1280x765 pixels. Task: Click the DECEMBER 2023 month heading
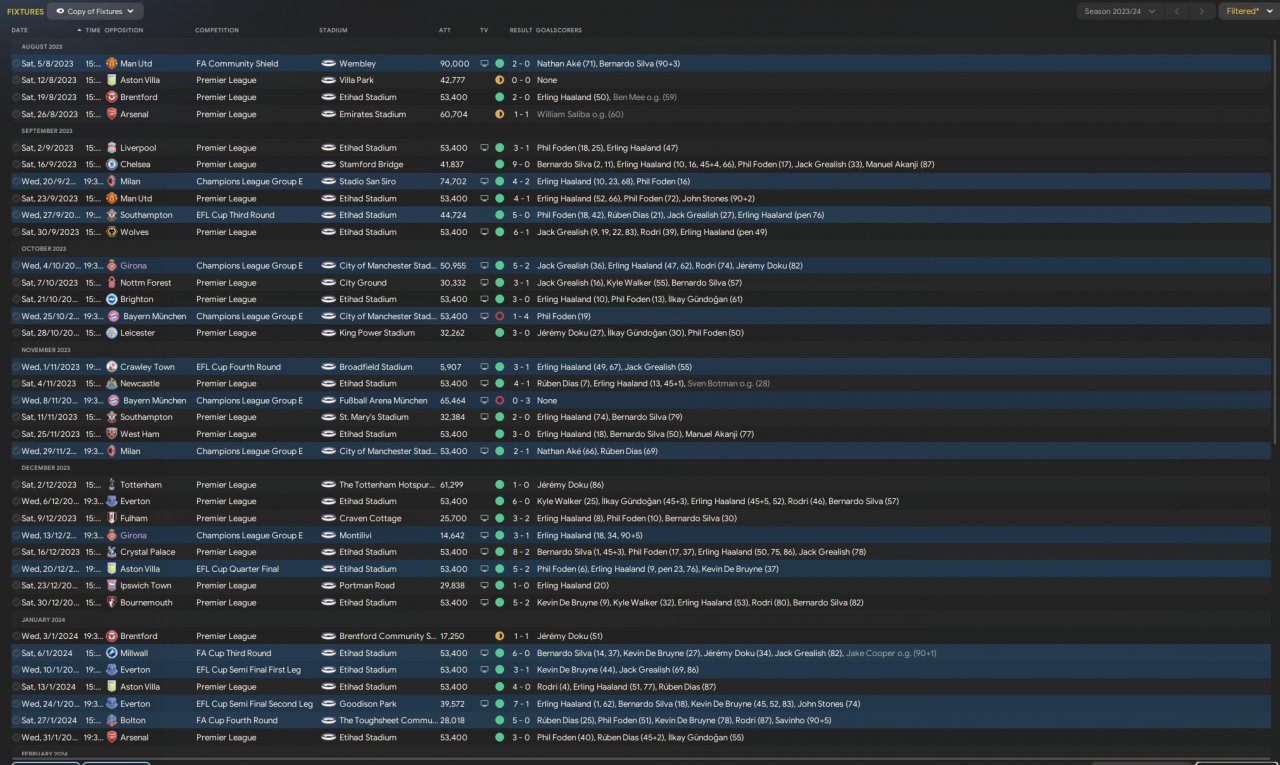click(46, 468)
